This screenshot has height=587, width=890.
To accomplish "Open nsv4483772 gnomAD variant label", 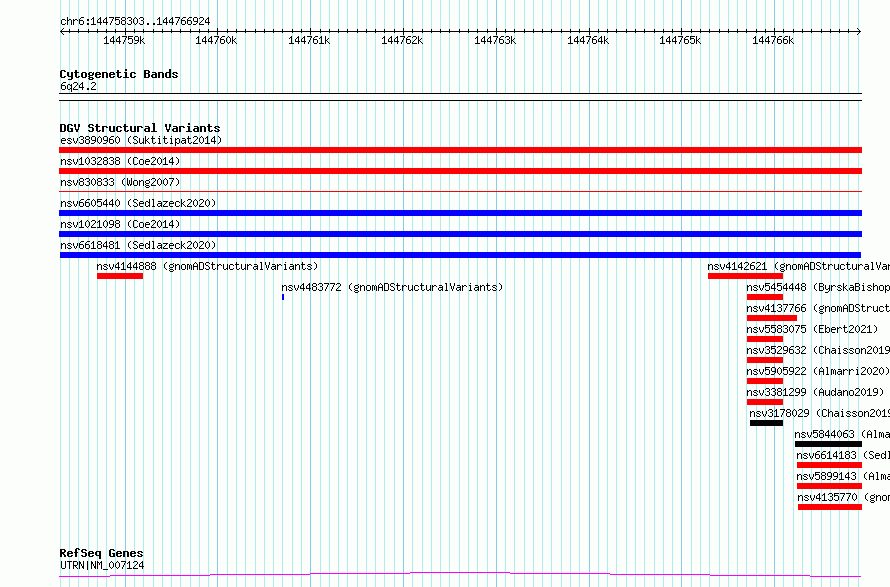I will [x=392, y=287].
